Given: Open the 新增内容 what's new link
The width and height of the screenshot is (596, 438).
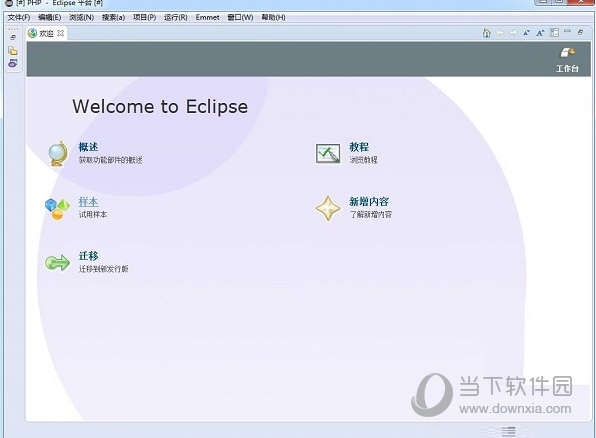Looking at the screenshot, I should [x=369, y=202].
